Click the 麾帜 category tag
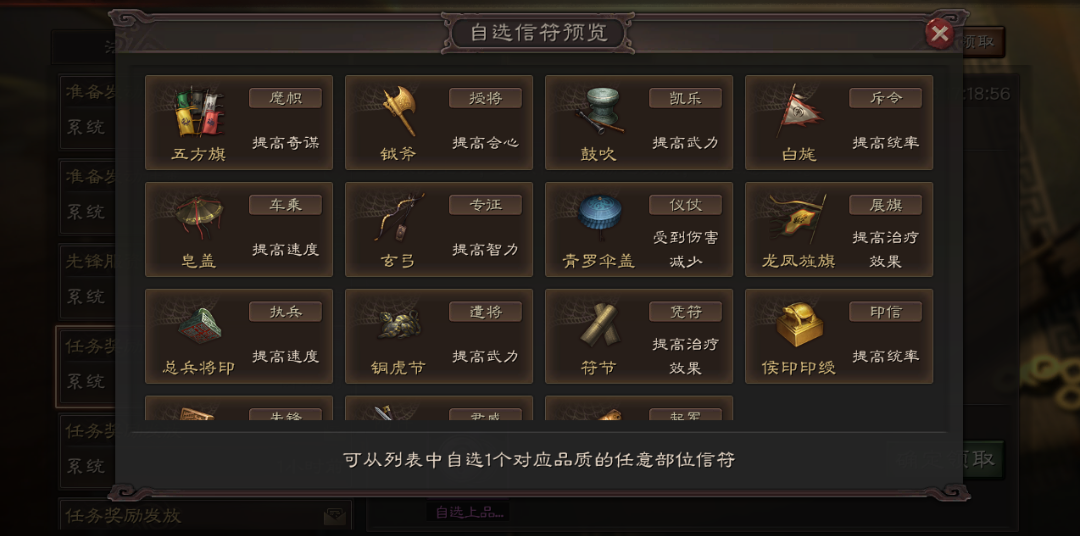Viewport: 1080px width, 536px height. 285,98
